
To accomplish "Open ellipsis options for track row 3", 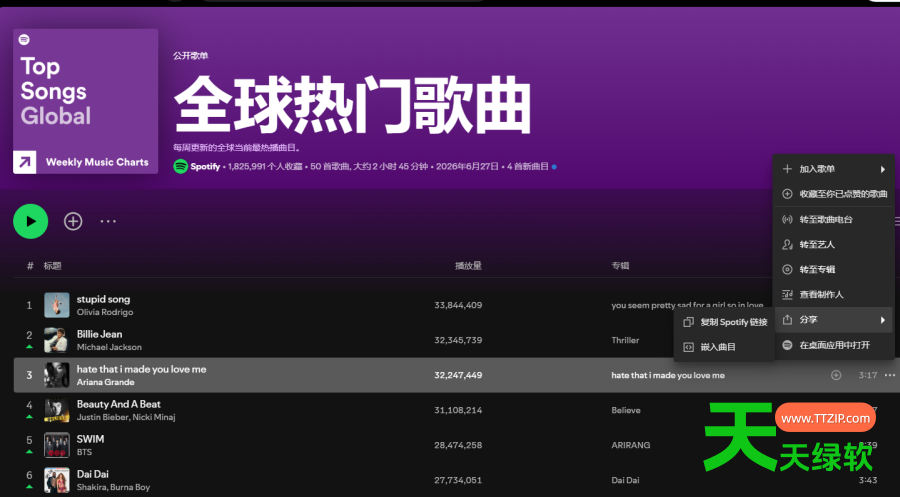I will 890,375.
